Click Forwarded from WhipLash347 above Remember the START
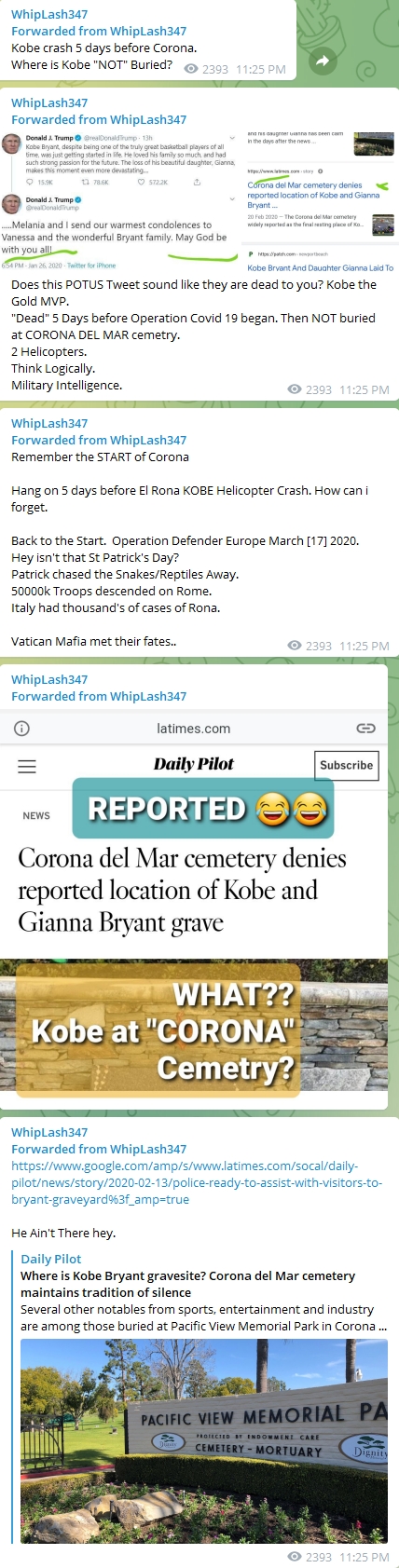 [x=99, y=440]
